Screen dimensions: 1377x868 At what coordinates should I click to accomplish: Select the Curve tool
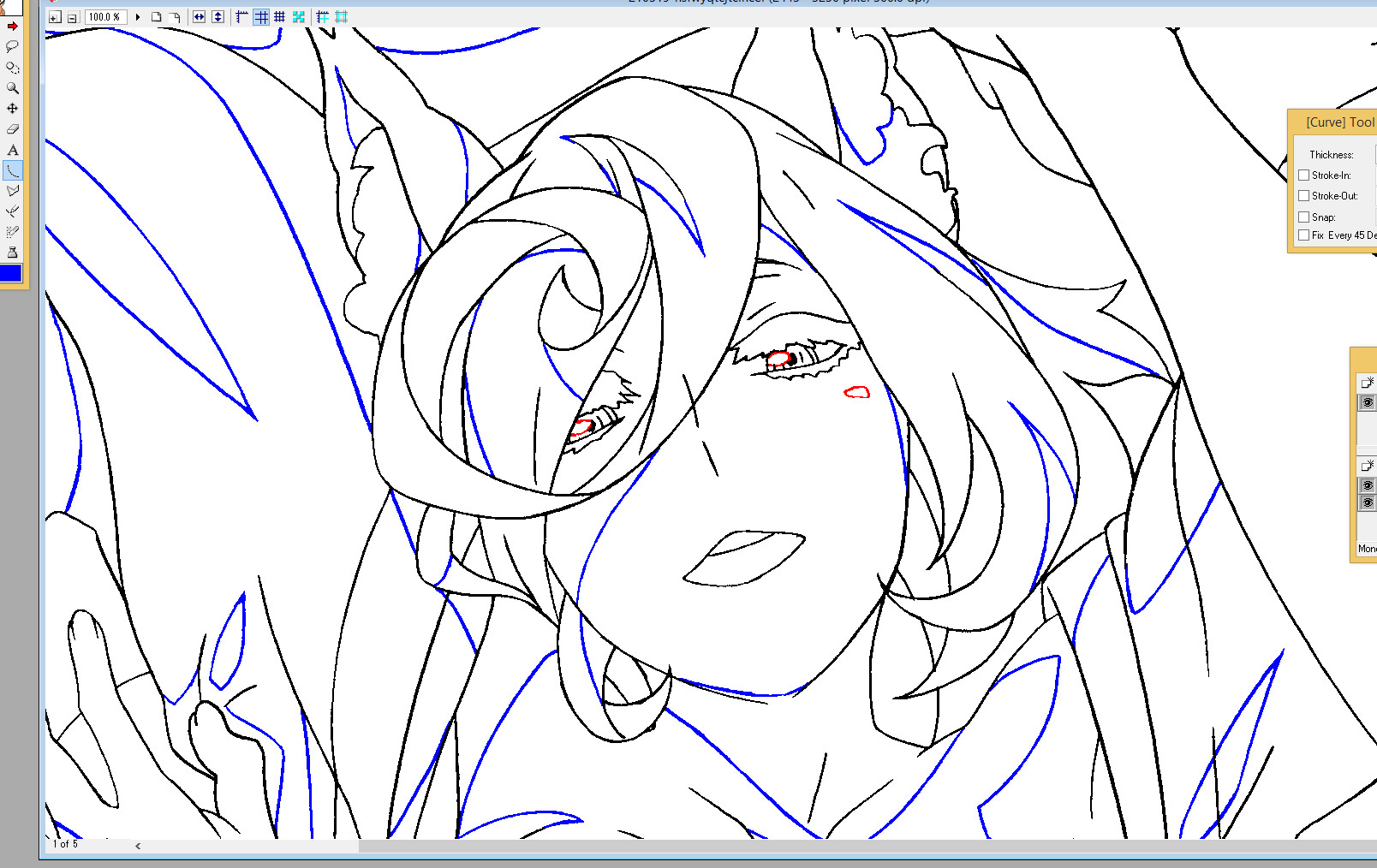12,170
